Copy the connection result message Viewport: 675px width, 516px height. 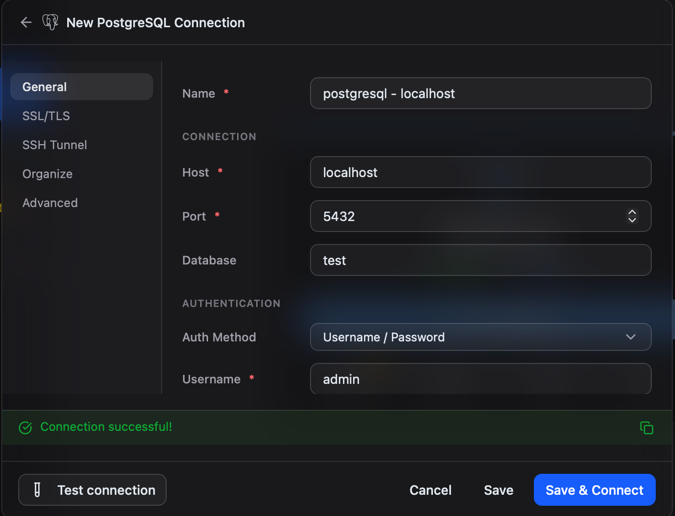click(x=646, y=427)
